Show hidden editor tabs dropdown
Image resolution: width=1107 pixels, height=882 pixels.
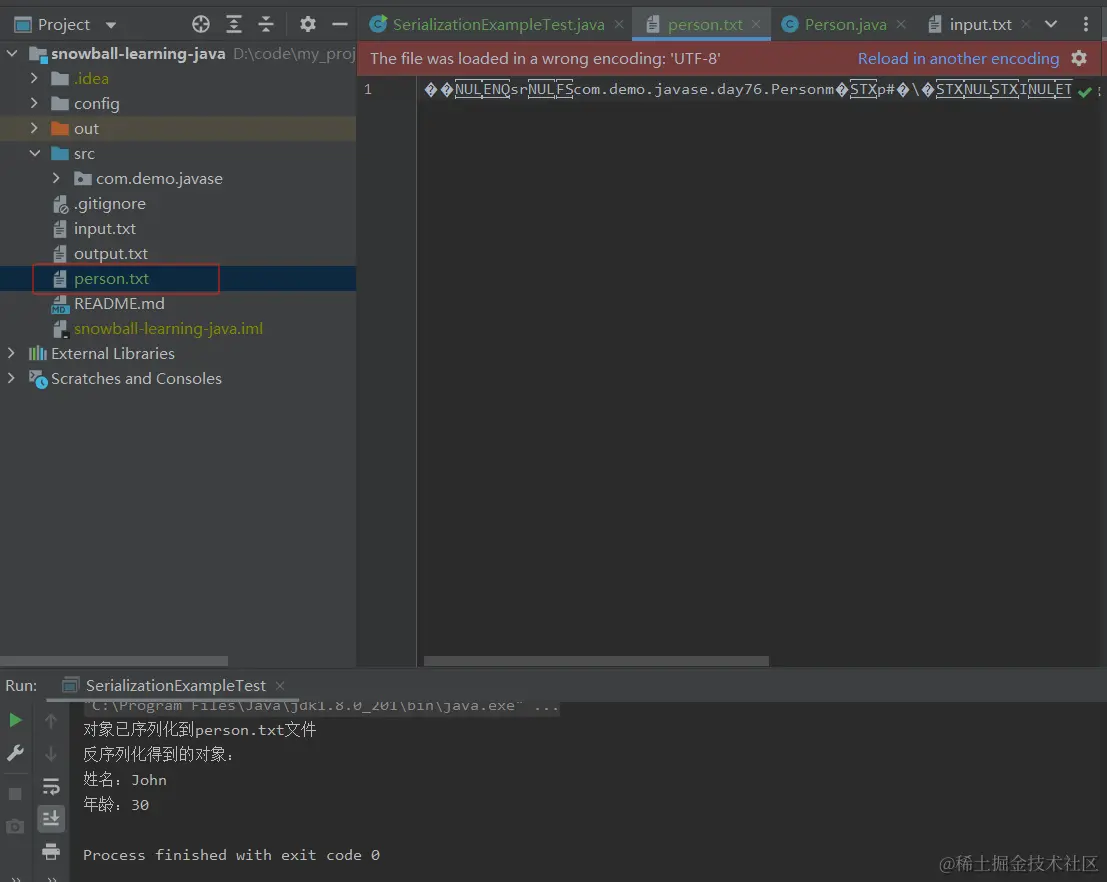coord(1051,25)
